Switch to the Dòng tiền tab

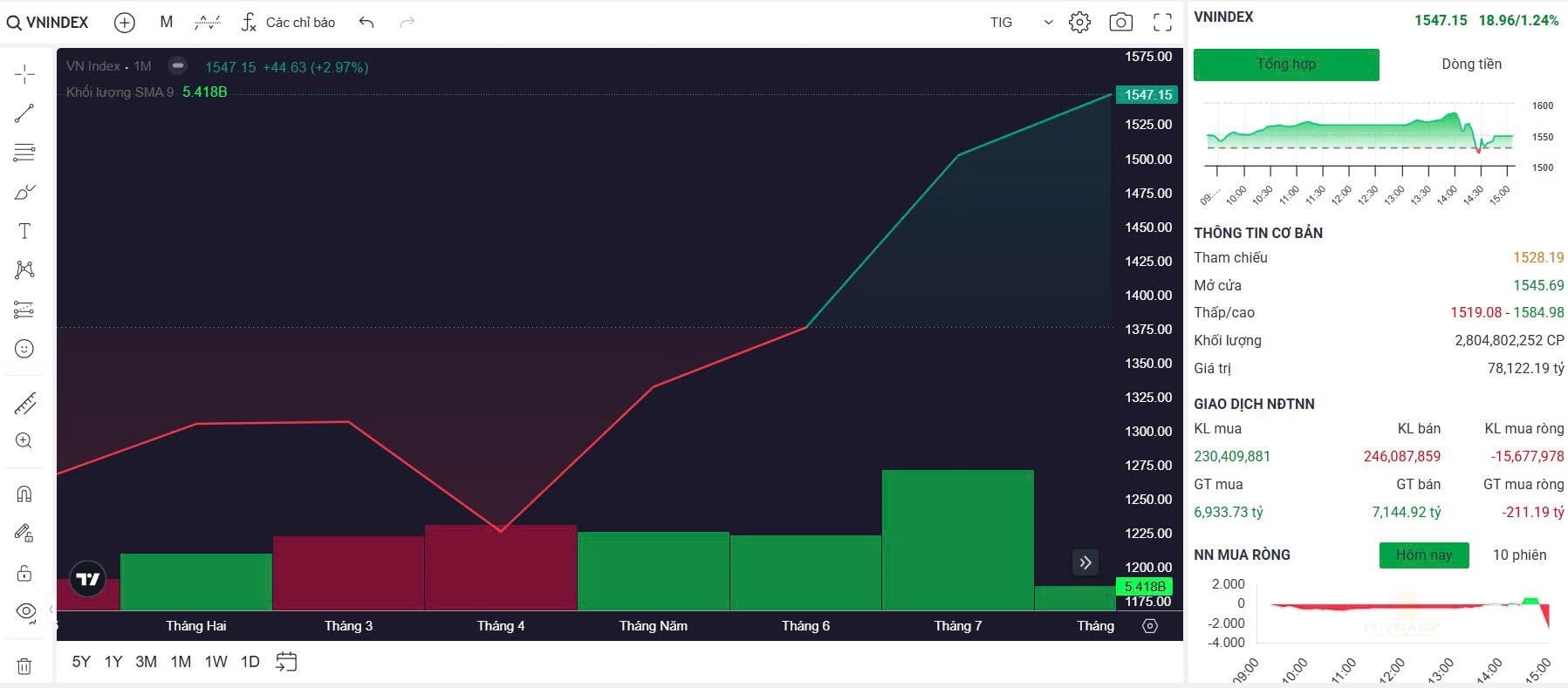pos(1471,65)
